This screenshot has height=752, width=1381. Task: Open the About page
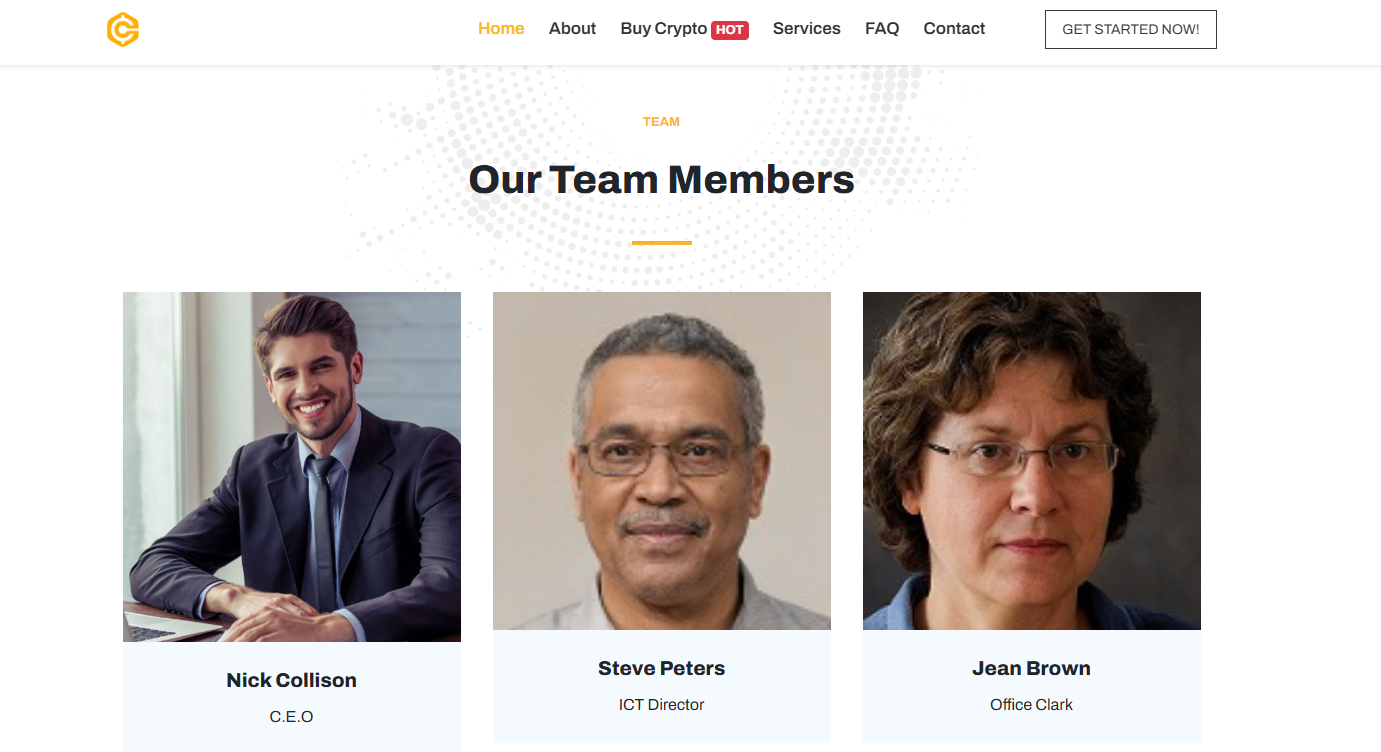pyautogui.click(x=572, y=29)
